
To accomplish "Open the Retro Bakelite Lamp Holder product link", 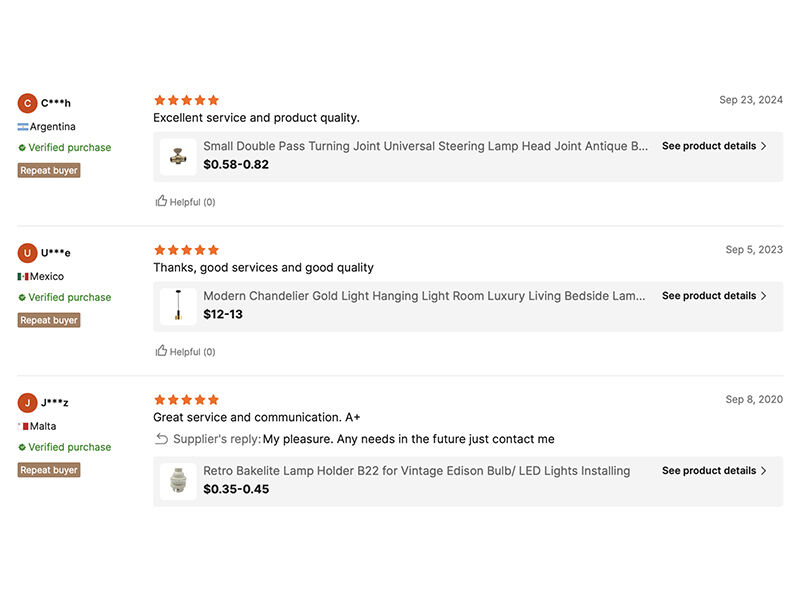I will pos(415,470).
